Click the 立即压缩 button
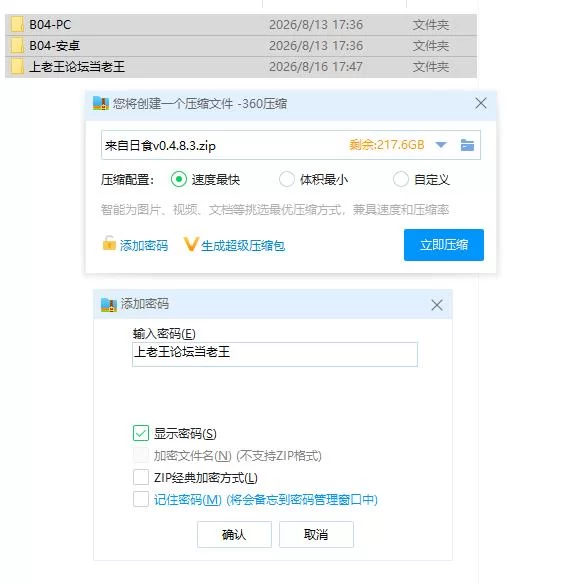Image resolution: width=570 pixels, height=584 pixels. pyautogui.click(x=444, y=245)
